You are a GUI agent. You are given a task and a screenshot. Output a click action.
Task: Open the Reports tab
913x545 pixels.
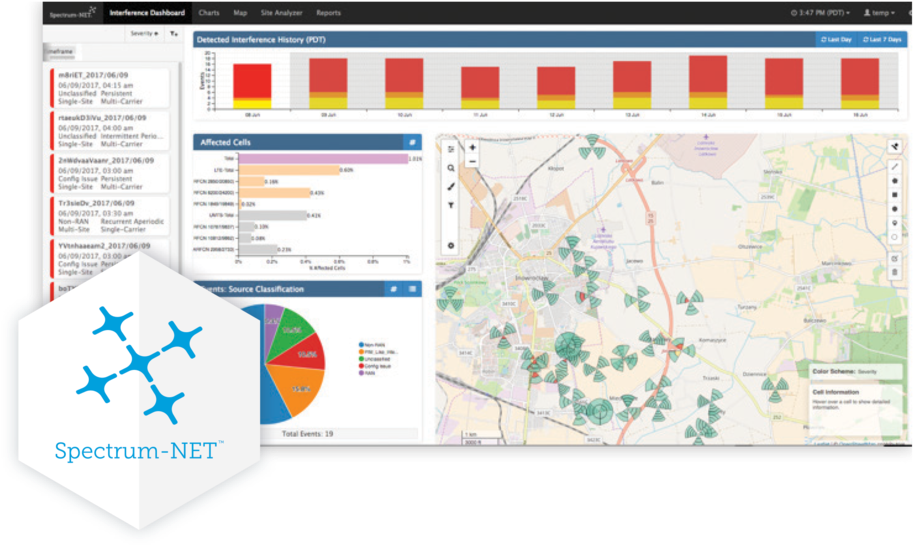(x=328, y=13)
